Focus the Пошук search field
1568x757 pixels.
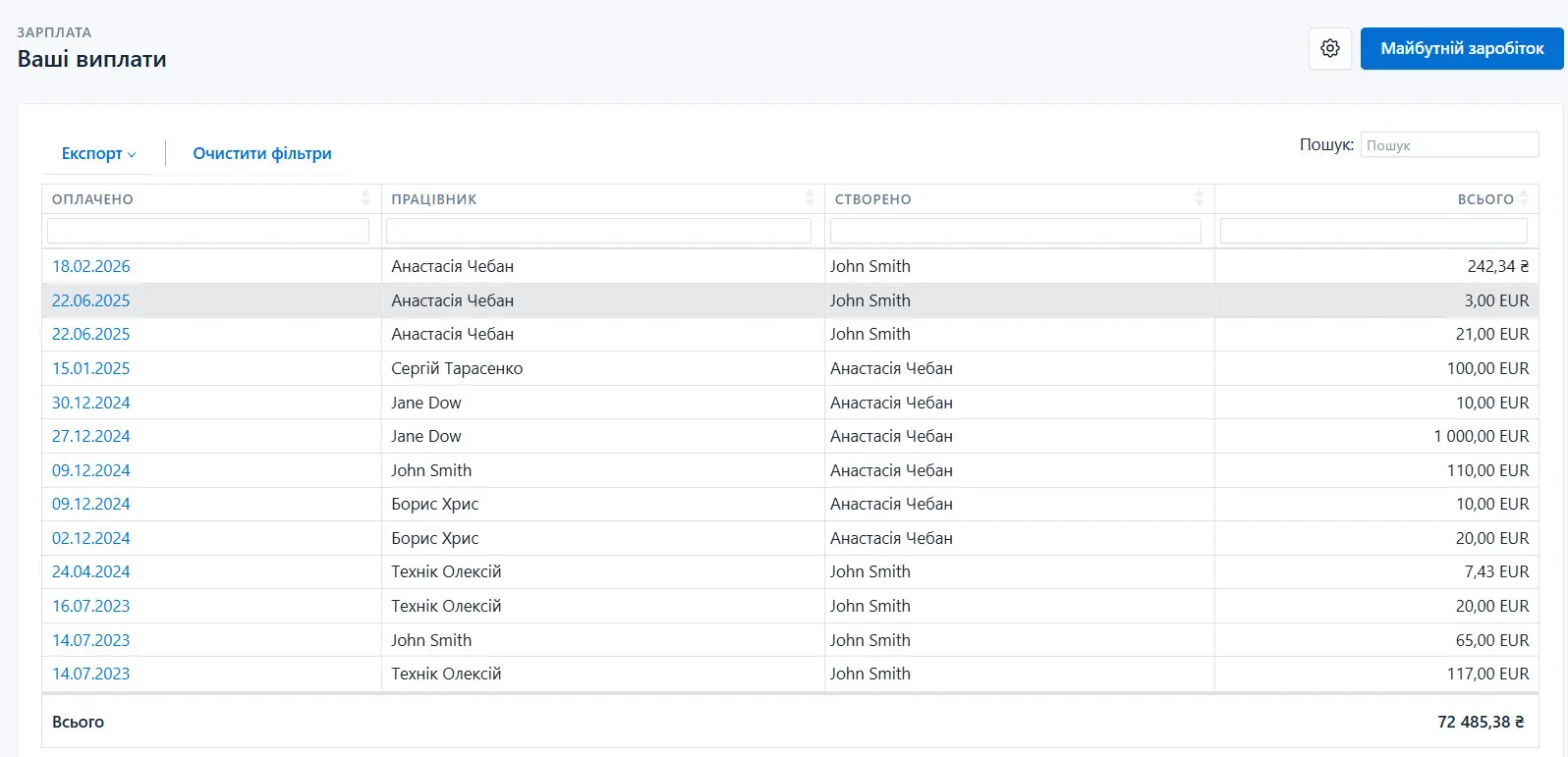[x=1448, y=145]
